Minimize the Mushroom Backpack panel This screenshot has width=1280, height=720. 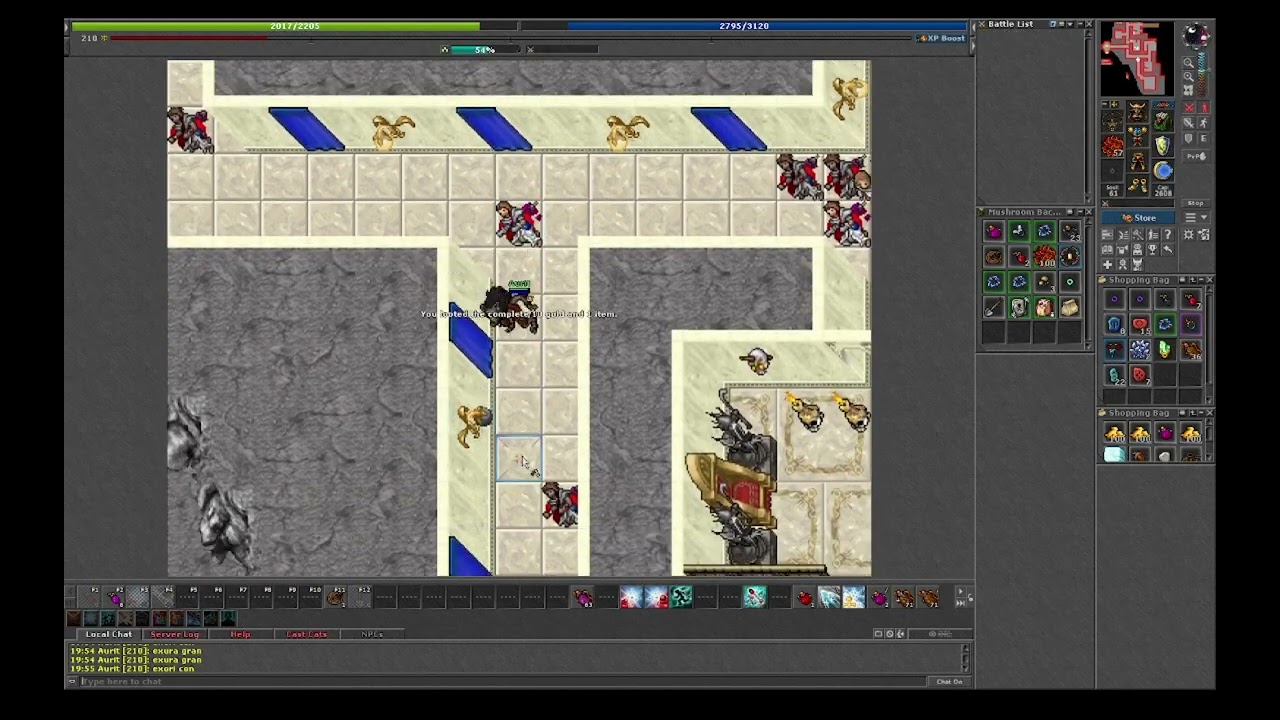click(1081, 212)
